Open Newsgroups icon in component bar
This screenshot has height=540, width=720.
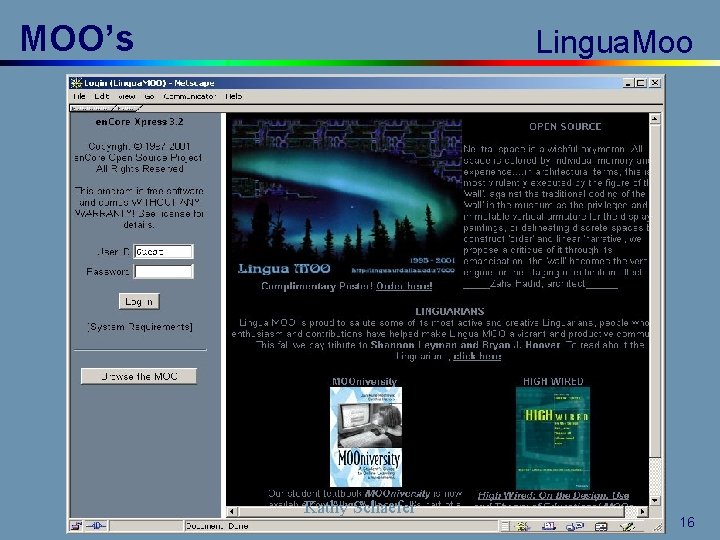pos(575,526)
